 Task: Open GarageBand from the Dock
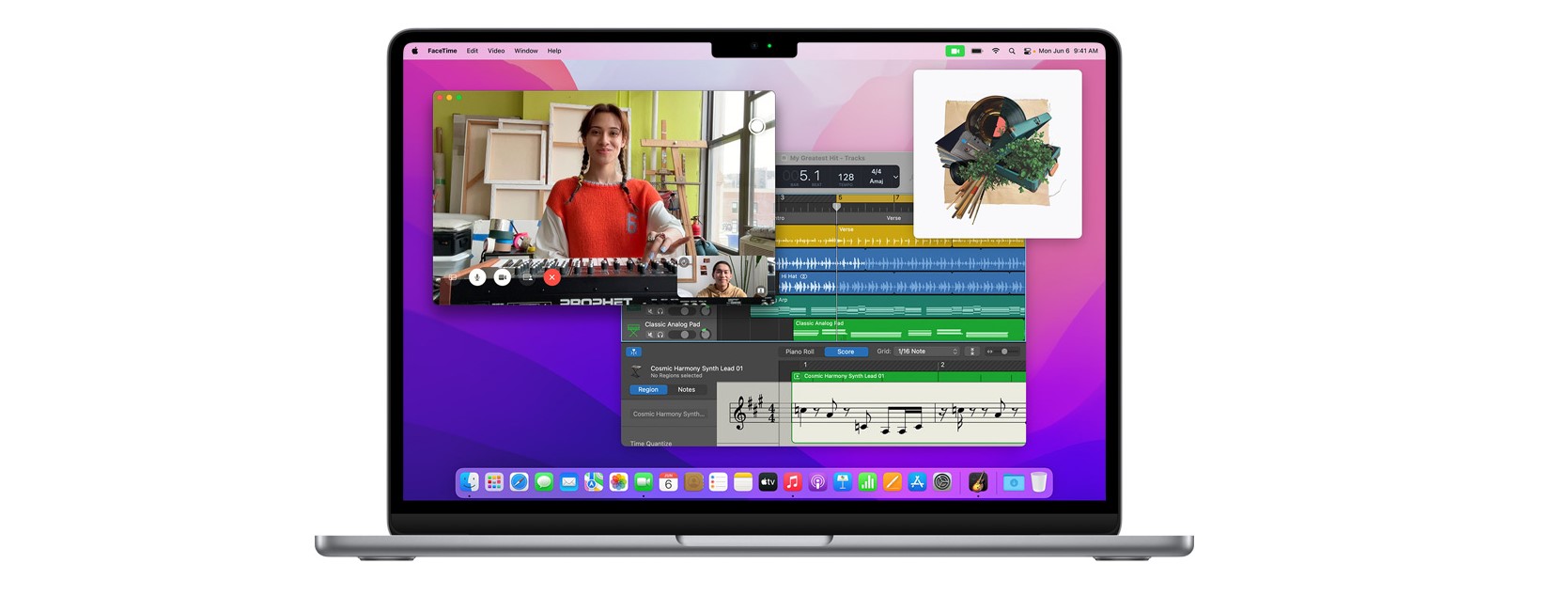tap(978, 482)
